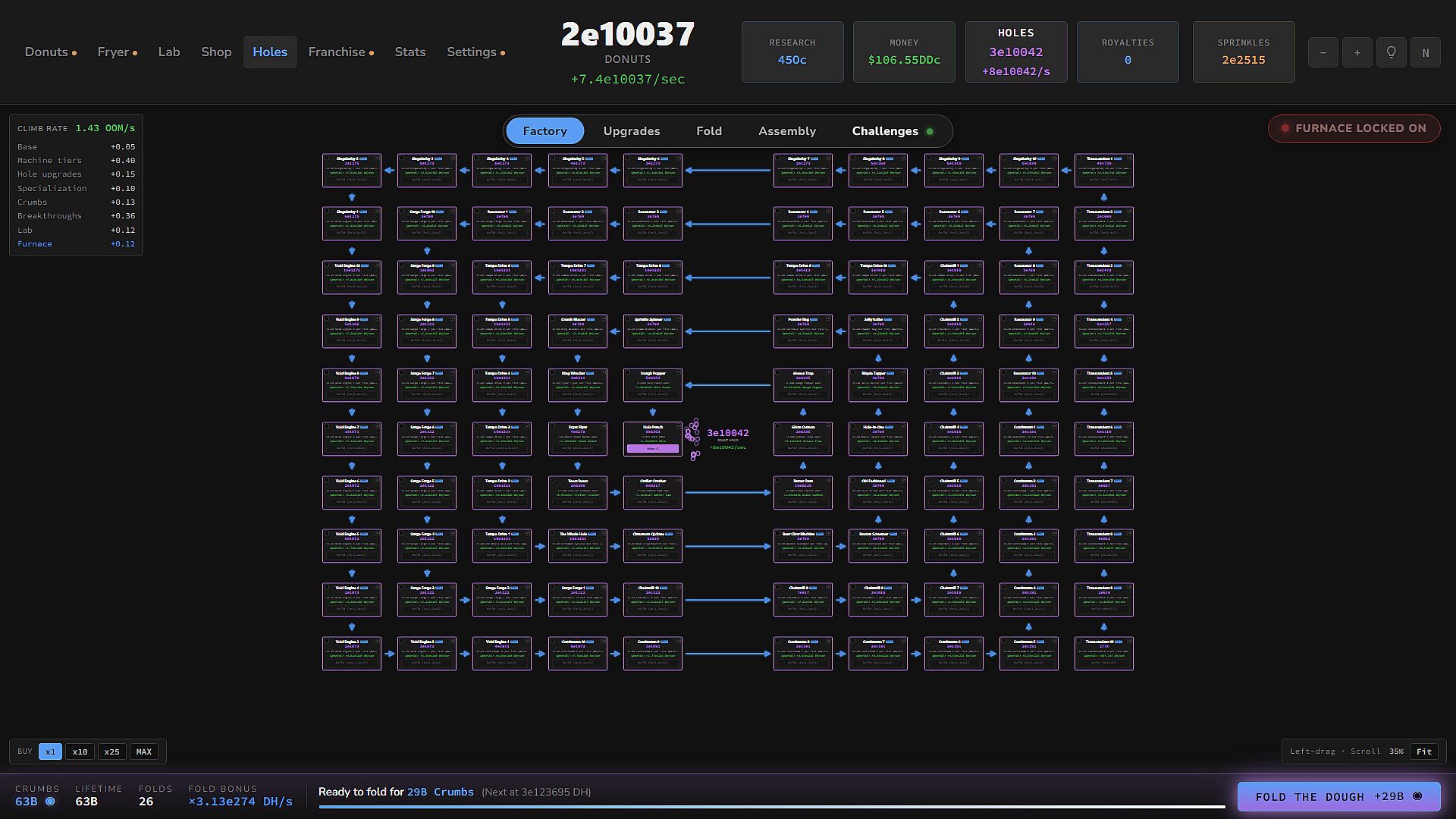Set buy amount to x10
The height and width of the screenshot is (819, 1456).
click(80, 752)
